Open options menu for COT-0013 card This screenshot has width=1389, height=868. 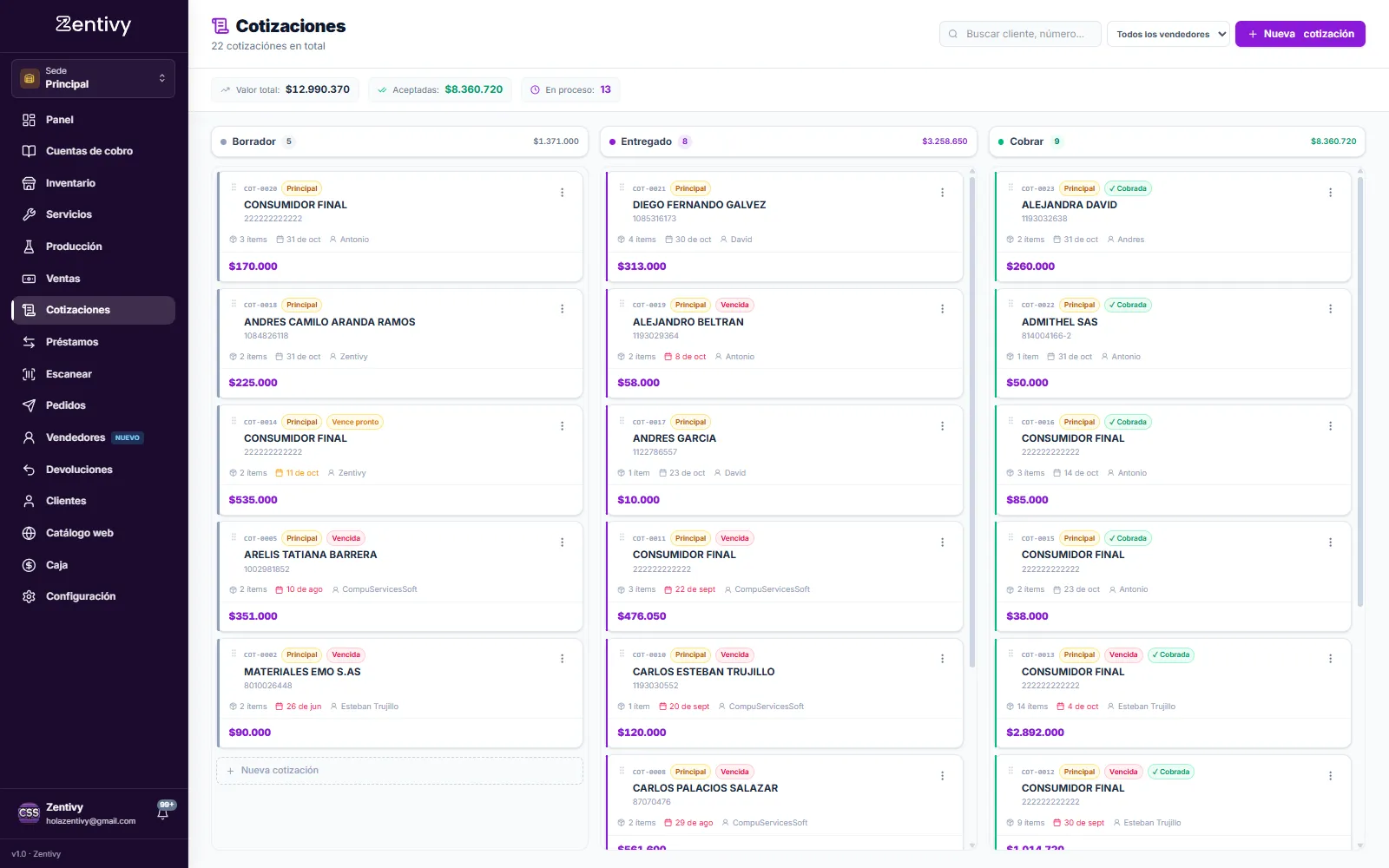point(1331,659)
